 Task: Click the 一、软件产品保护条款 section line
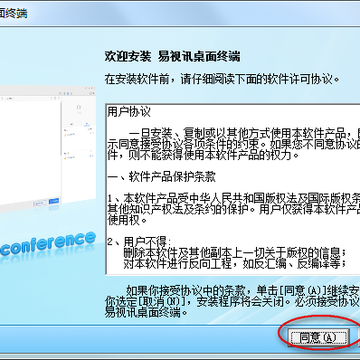pos(162,177)
